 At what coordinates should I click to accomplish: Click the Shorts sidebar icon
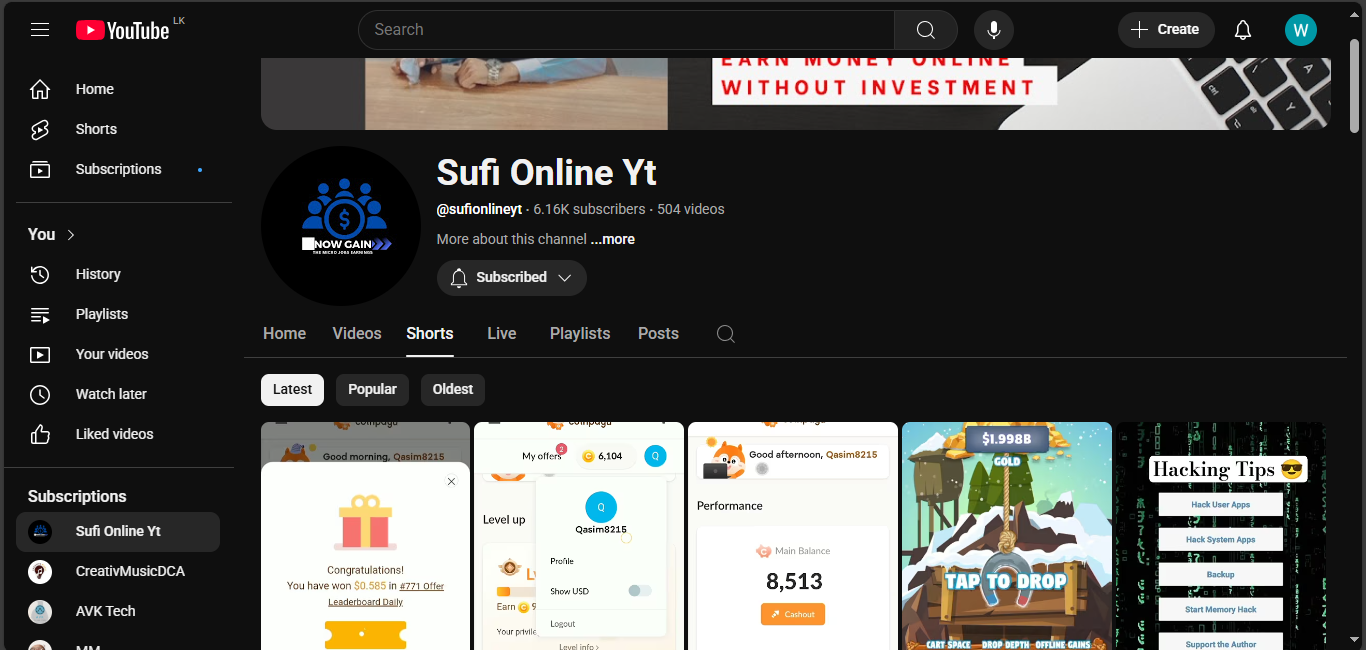40,129
